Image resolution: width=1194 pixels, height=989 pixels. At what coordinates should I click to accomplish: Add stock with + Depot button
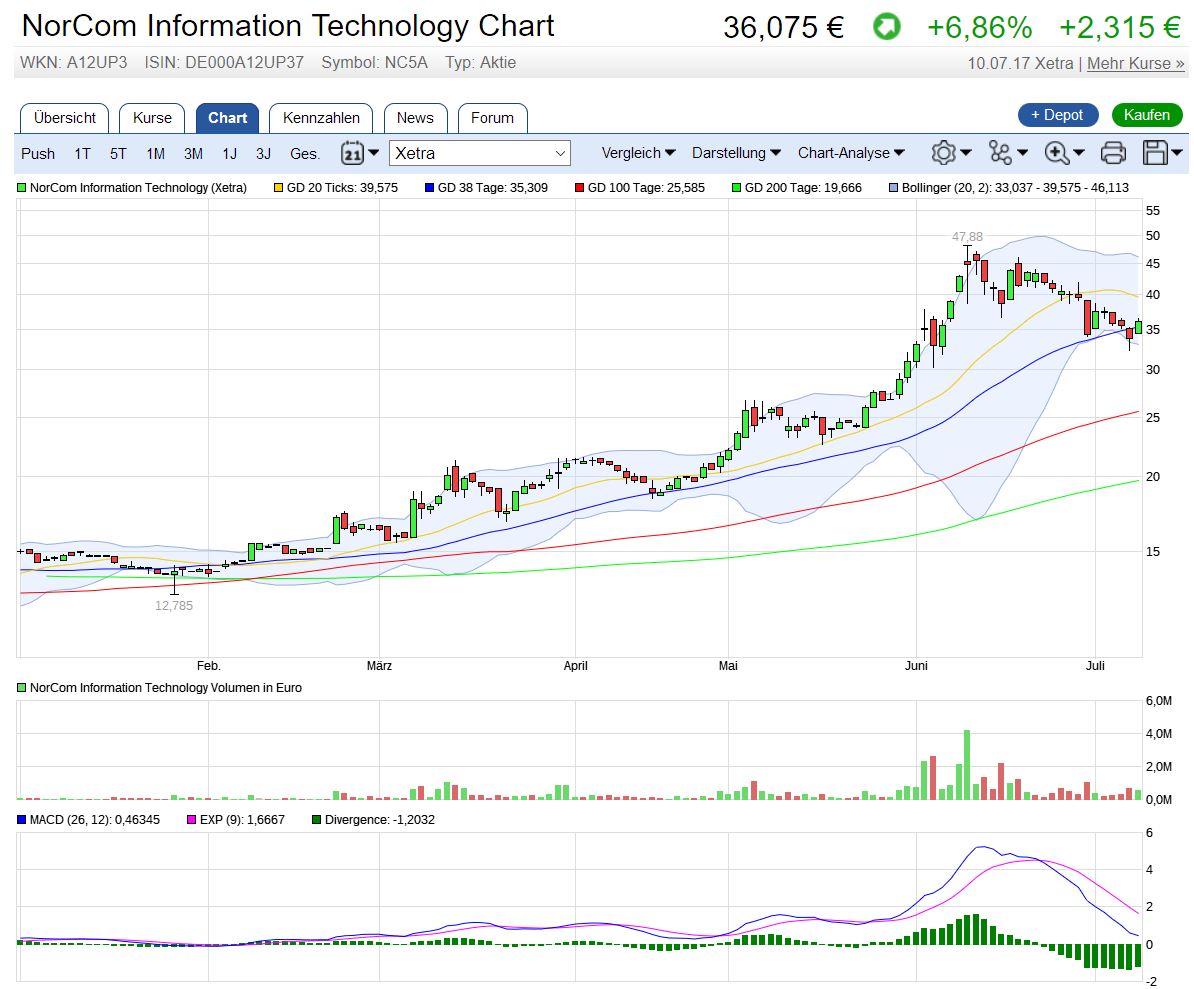(1058, 115)
